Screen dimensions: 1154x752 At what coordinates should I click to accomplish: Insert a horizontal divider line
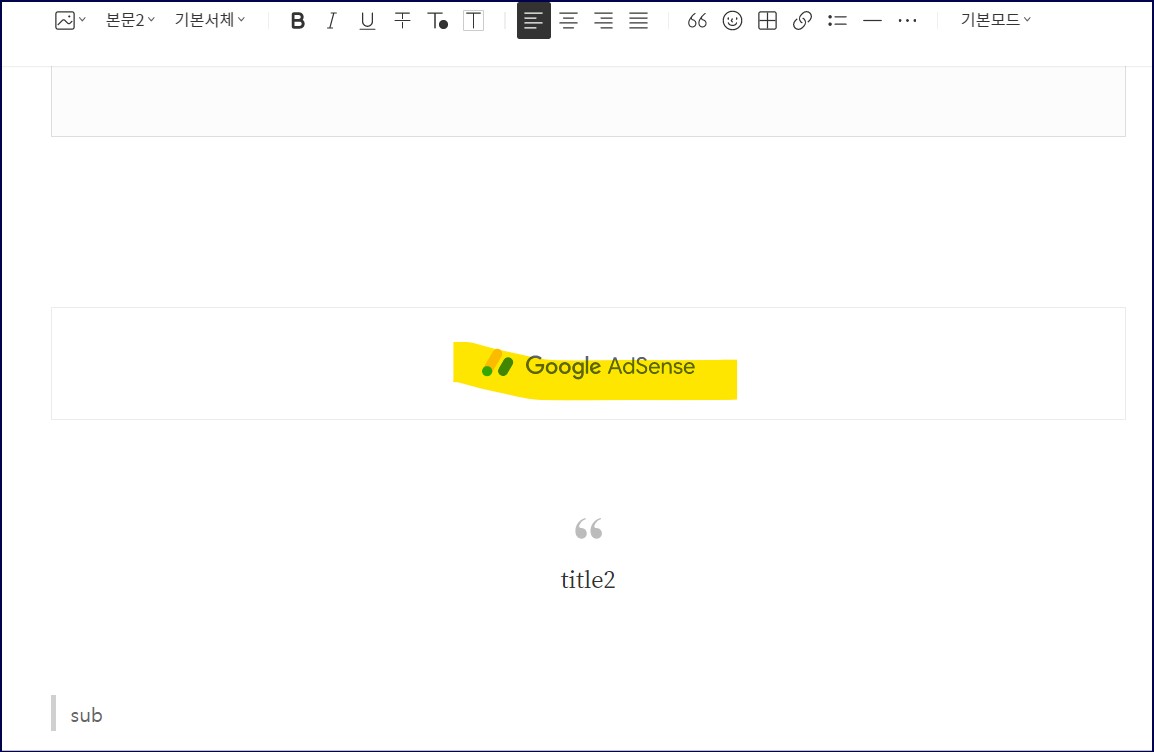872,21
